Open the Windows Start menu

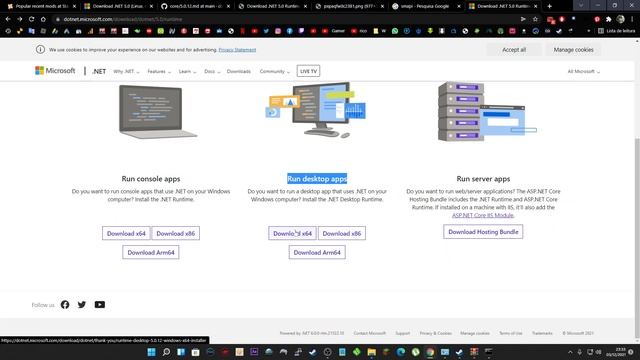151,352
